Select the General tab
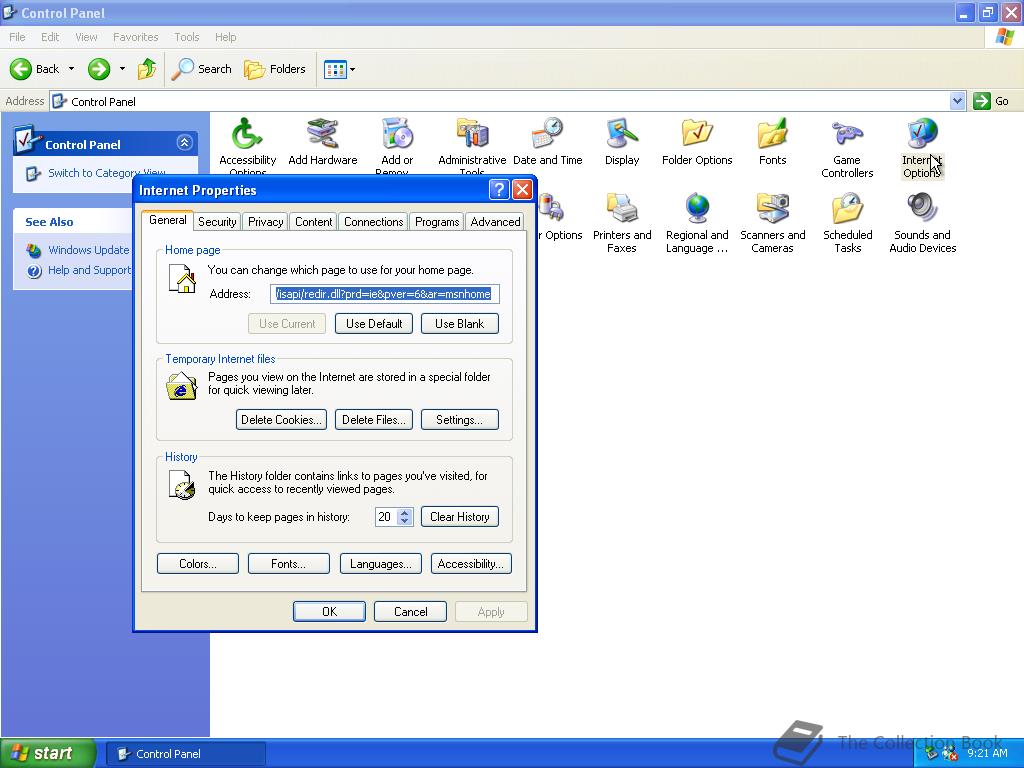 (x=168, y=220)
